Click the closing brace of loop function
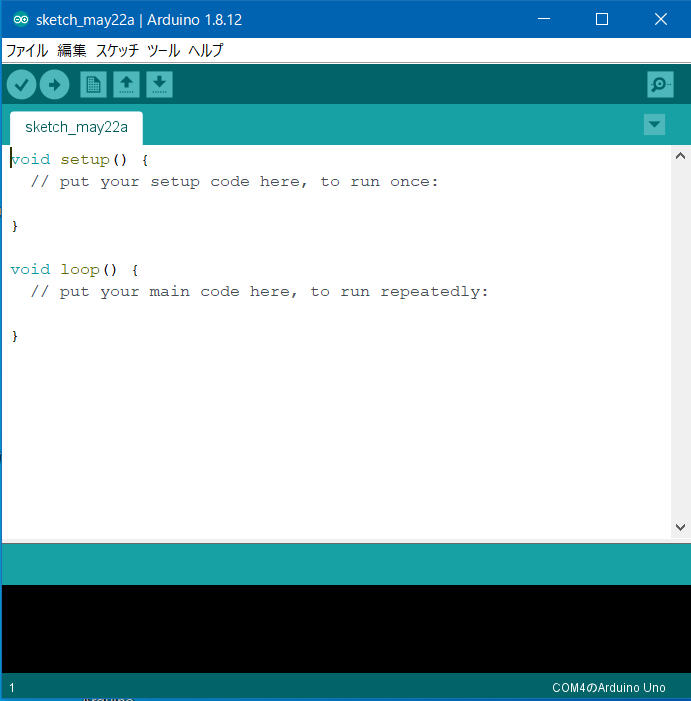The width and height of the screenshot is (691, 701). pyautogui.click(x=15, y=336)
